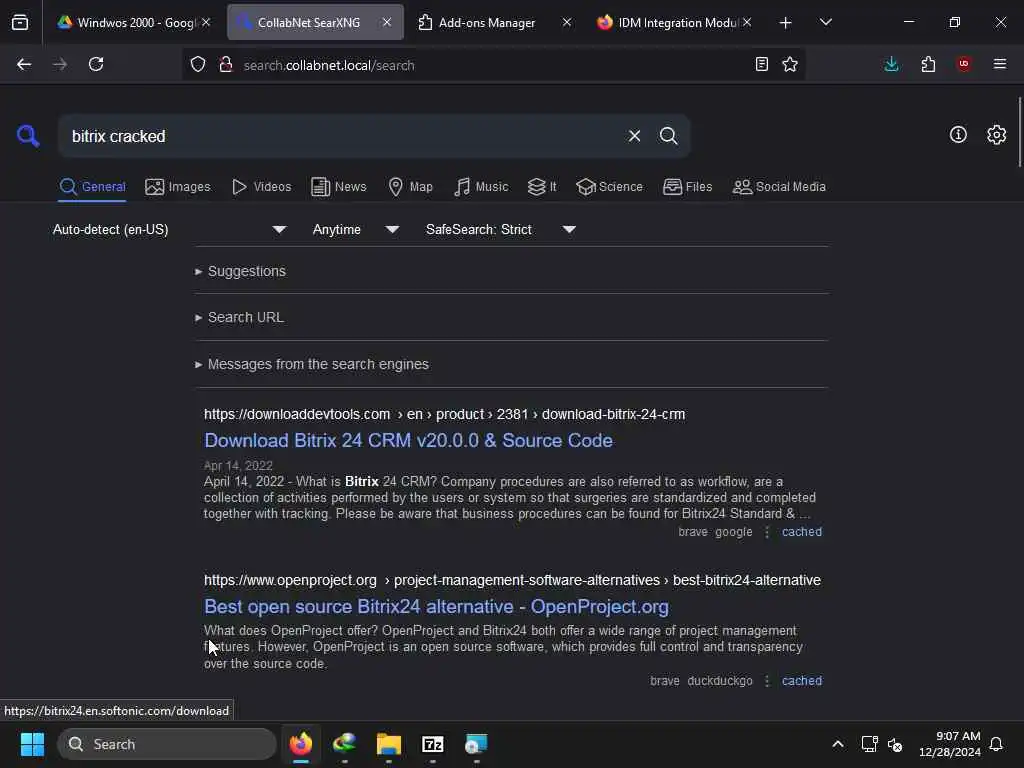Open the notification bell
This screenshot has width=1024, height=768.
coord(996,744)
